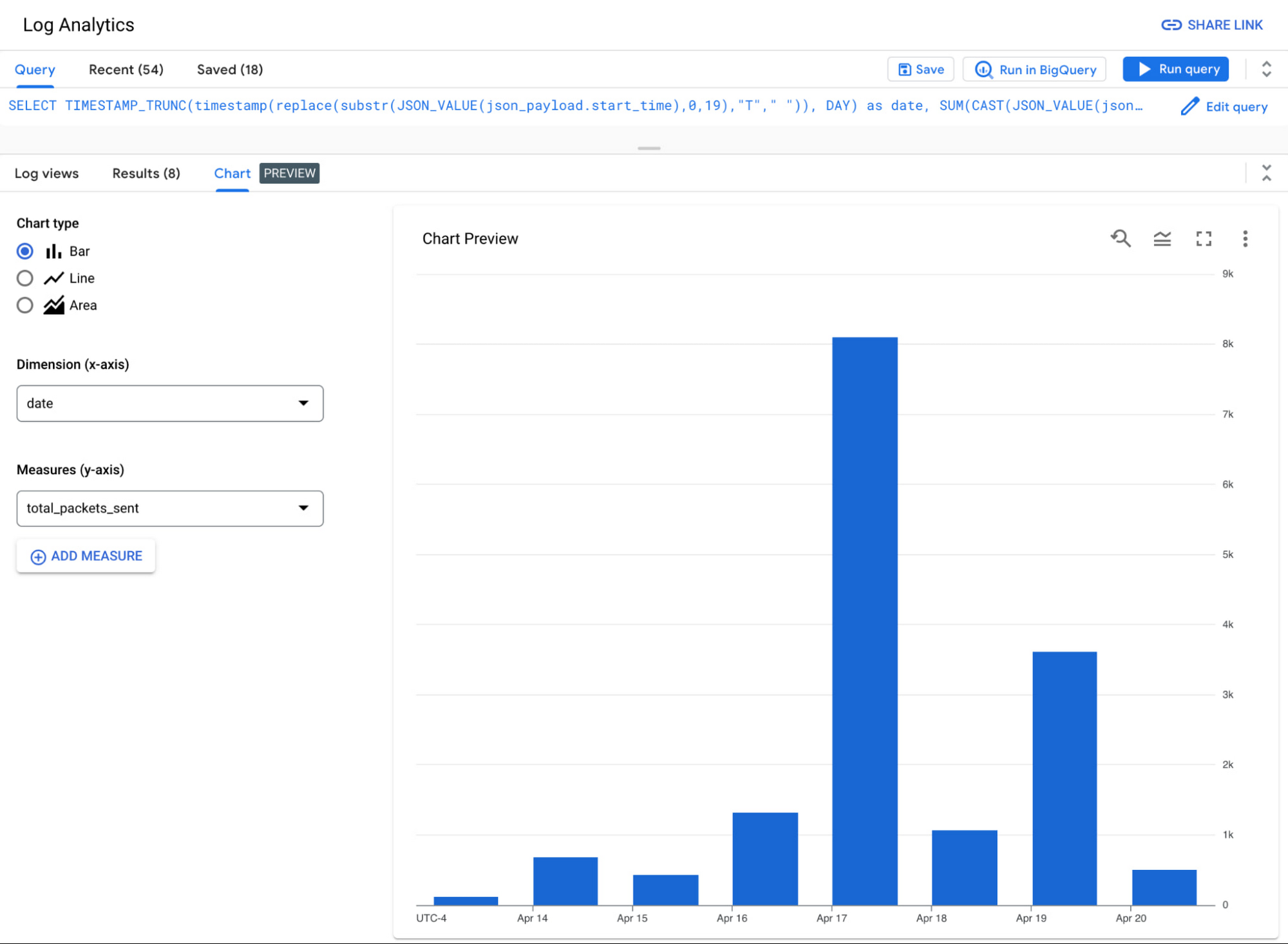
Task: Reset zoom in Chart Preview
Action: click(x=1121, y=239)
